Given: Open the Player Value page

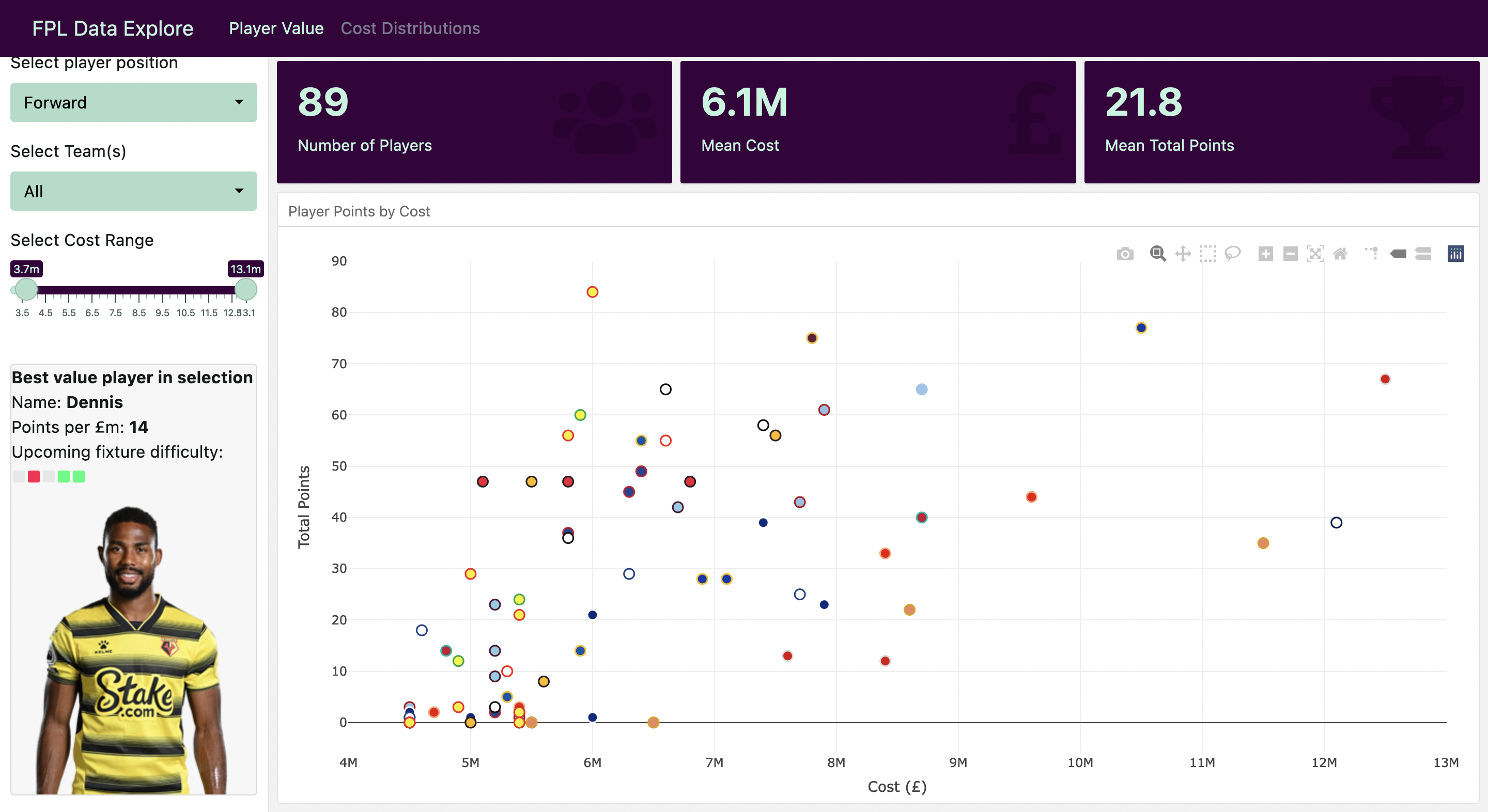Looking at the screenshot, I should [x=276, y=28].
